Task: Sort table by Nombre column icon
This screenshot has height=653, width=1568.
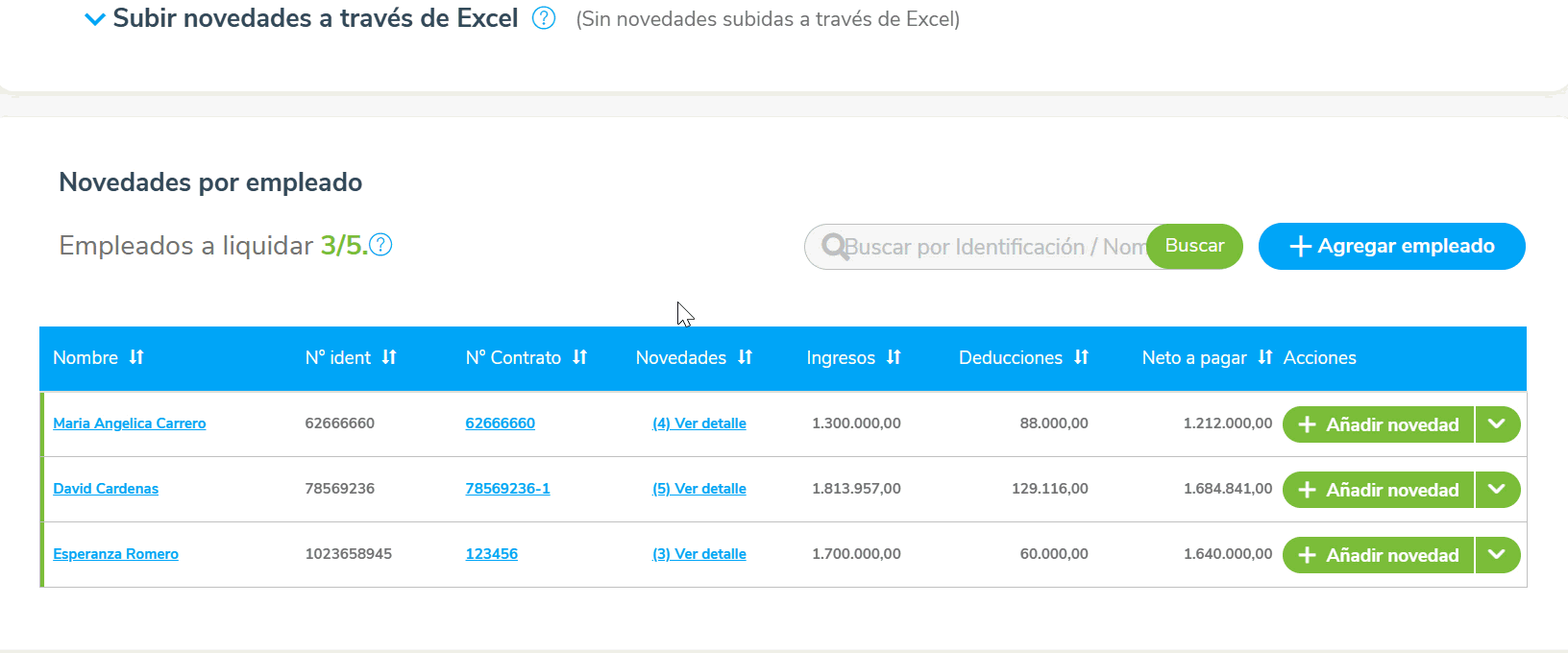Action: [136, 357]
